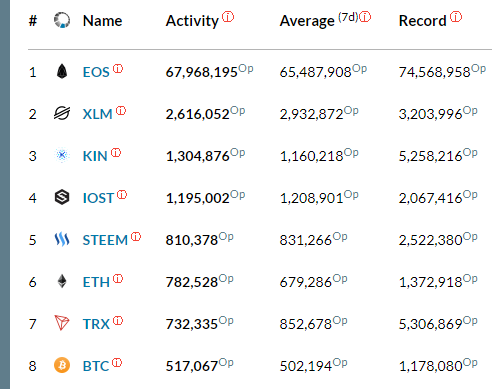Sort table by Name column header
Viewport: 492px width, 389px height.
(102, 21)
